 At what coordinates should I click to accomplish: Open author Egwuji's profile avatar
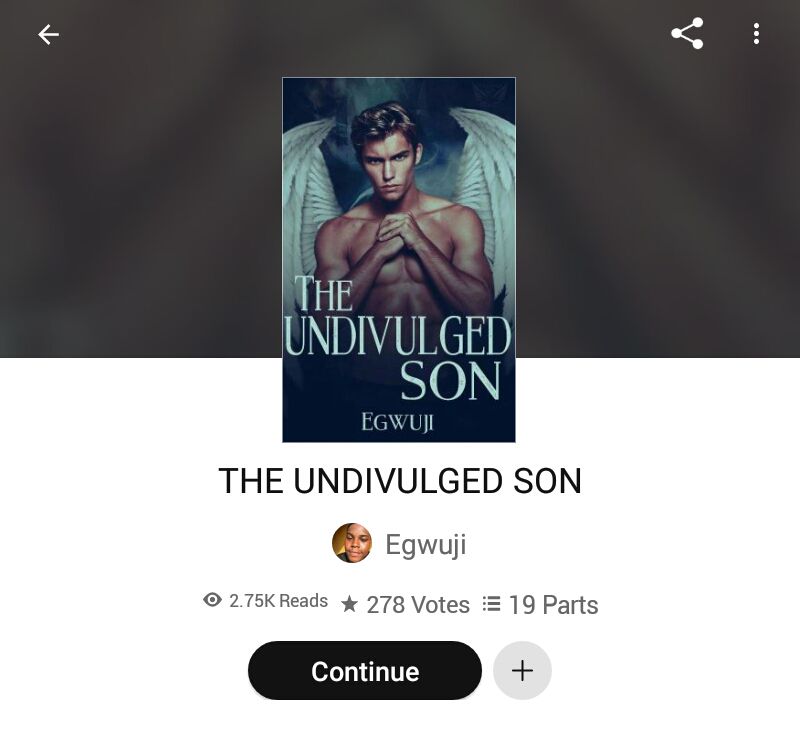click(352, 543)
